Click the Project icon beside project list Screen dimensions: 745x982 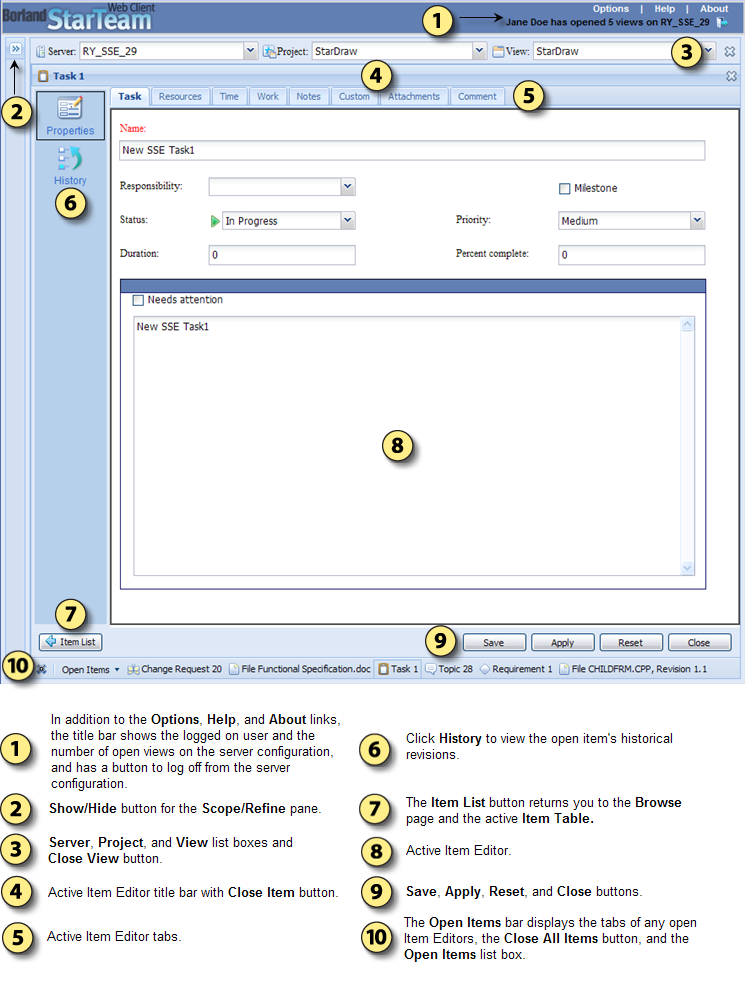(269, 51)
